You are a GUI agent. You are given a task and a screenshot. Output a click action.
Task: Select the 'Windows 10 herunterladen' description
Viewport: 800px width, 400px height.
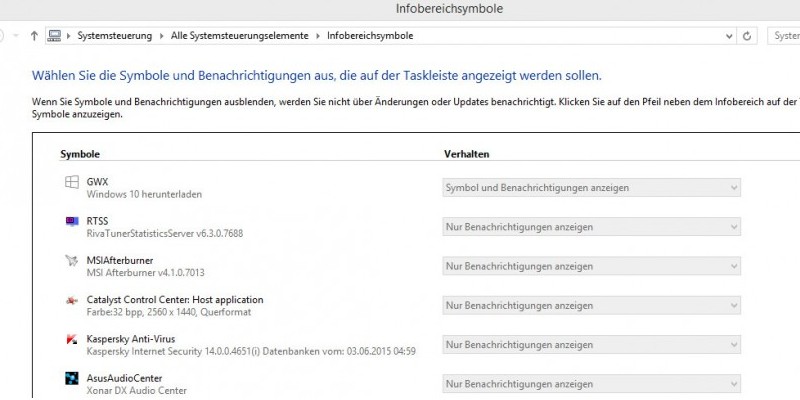point(144,194)
